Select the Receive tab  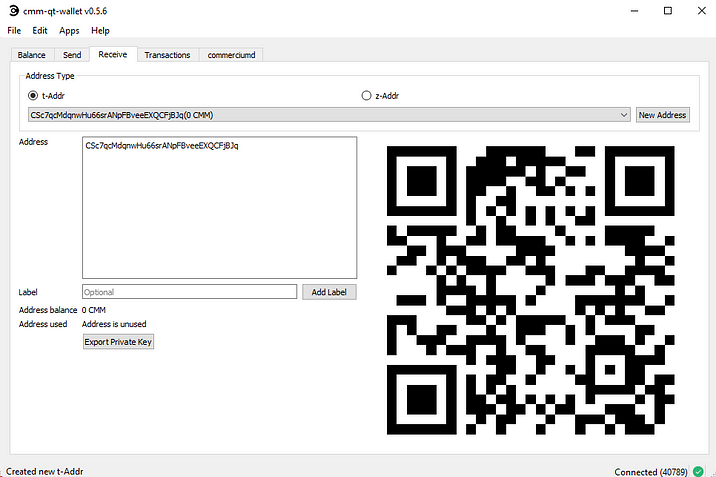[113, 54]
